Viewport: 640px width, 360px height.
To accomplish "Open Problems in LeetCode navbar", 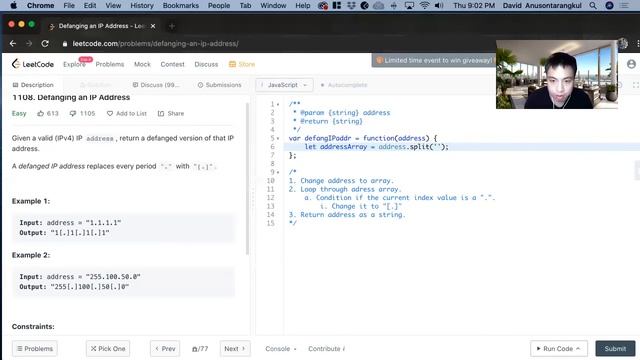I will pyautogui.click(x=110, y=64).
